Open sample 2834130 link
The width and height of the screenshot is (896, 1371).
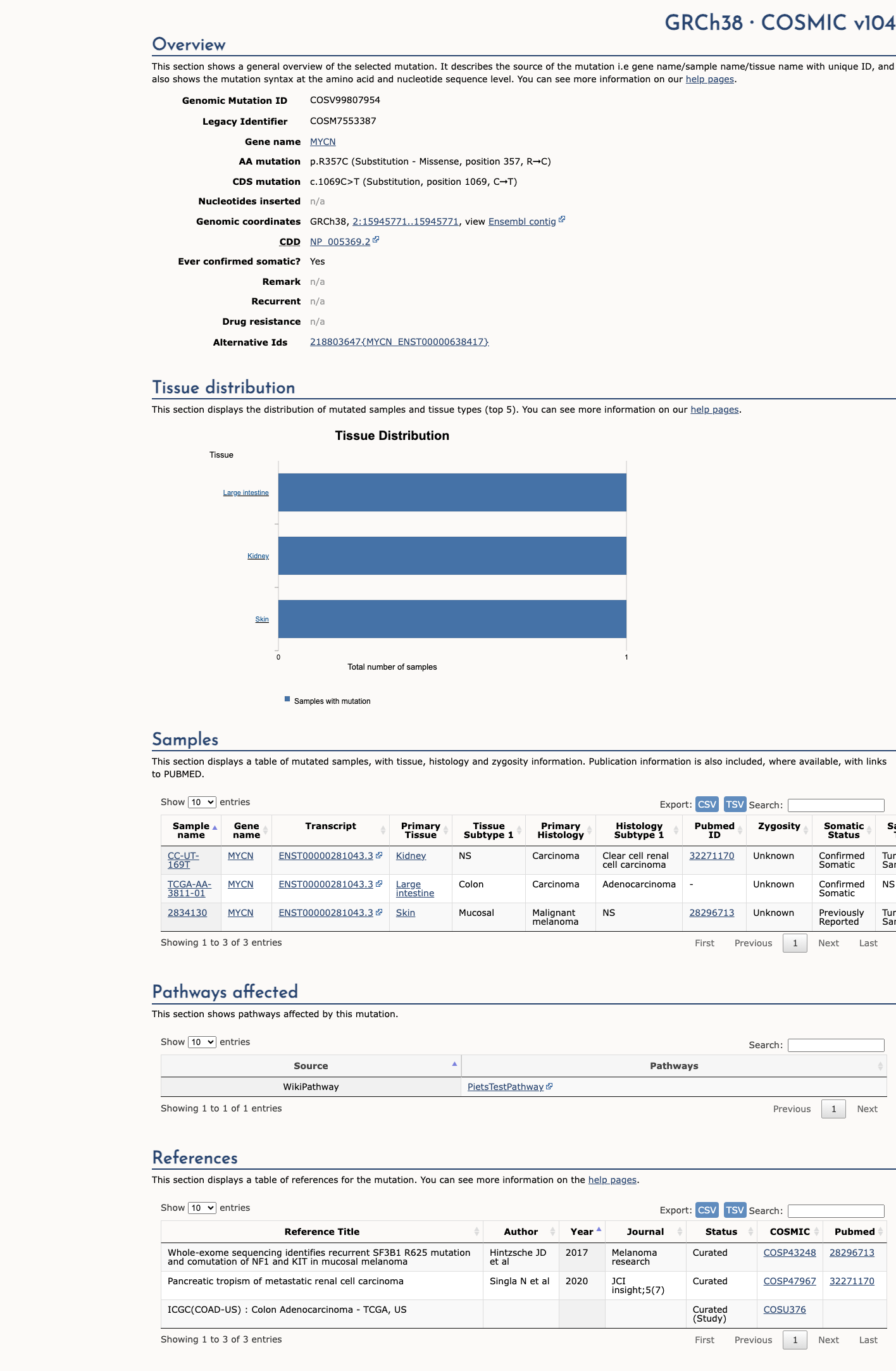pos(187,913)
